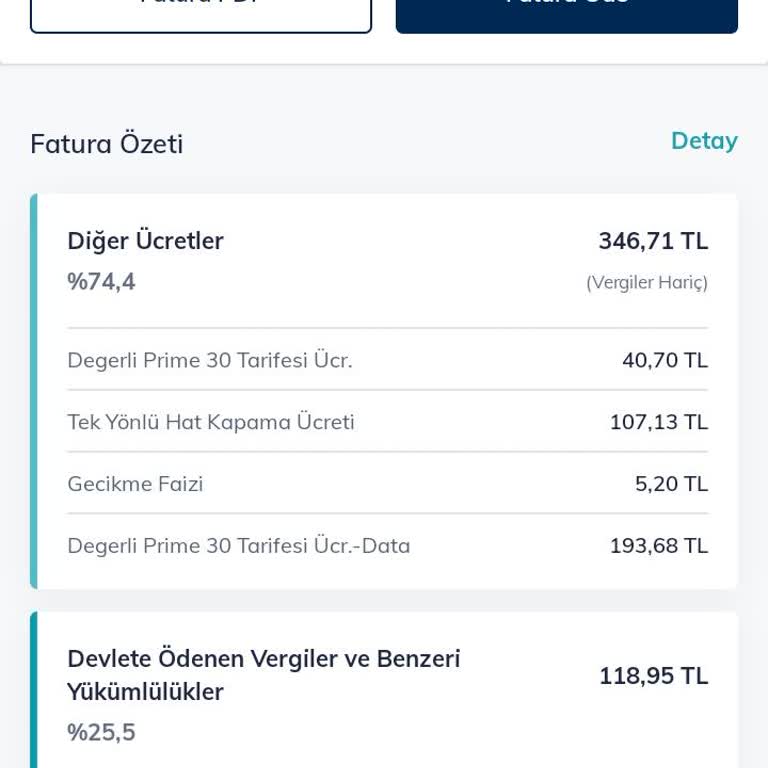
Task: Open the white outlined Fatura PDF button
Action: 201,15
